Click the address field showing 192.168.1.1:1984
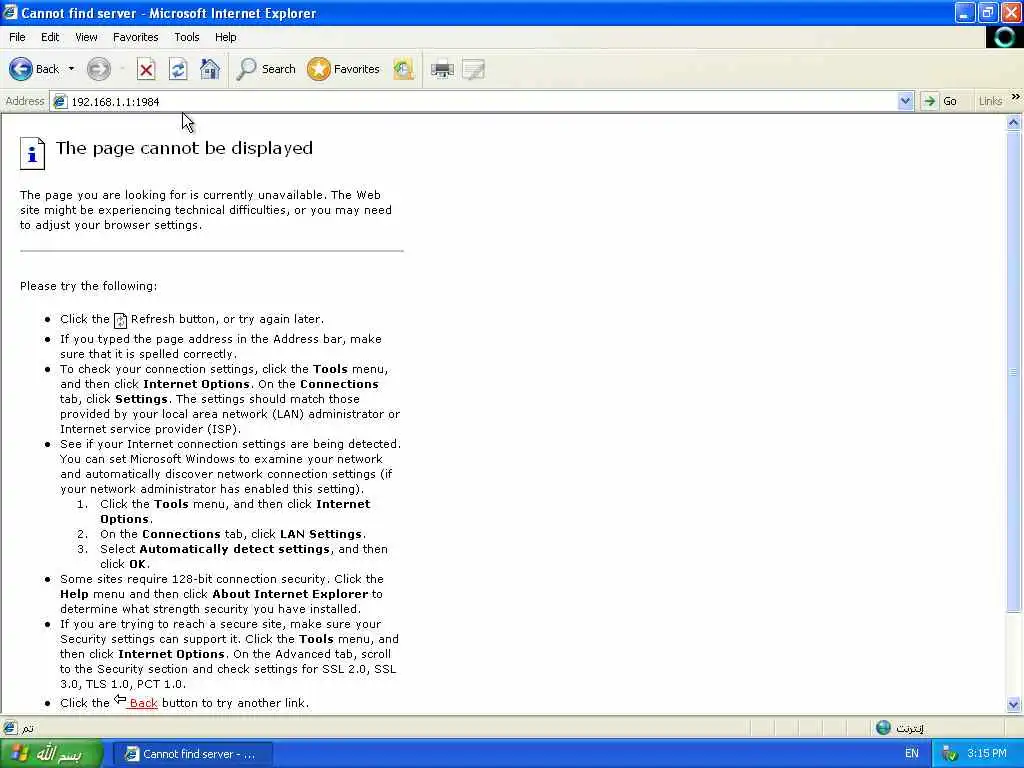The height and width of the screenshot is (768, 1024). tap(482, 102)
